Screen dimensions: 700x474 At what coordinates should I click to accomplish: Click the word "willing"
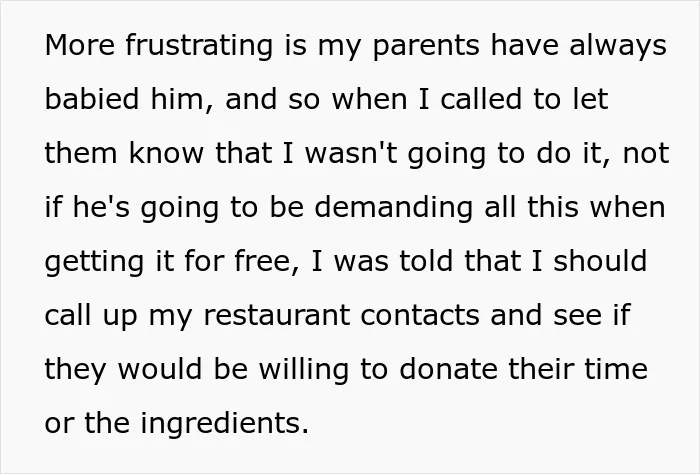pos(304,371)
